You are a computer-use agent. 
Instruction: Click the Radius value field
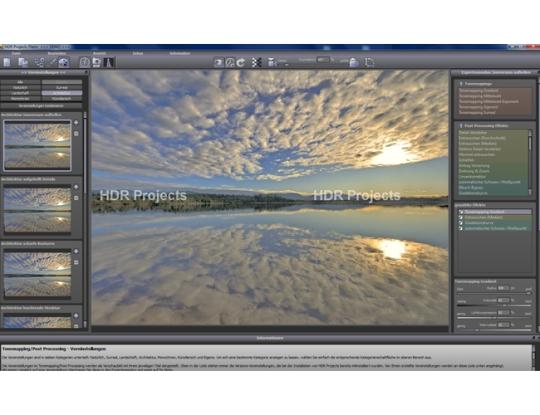coord(503,288)
